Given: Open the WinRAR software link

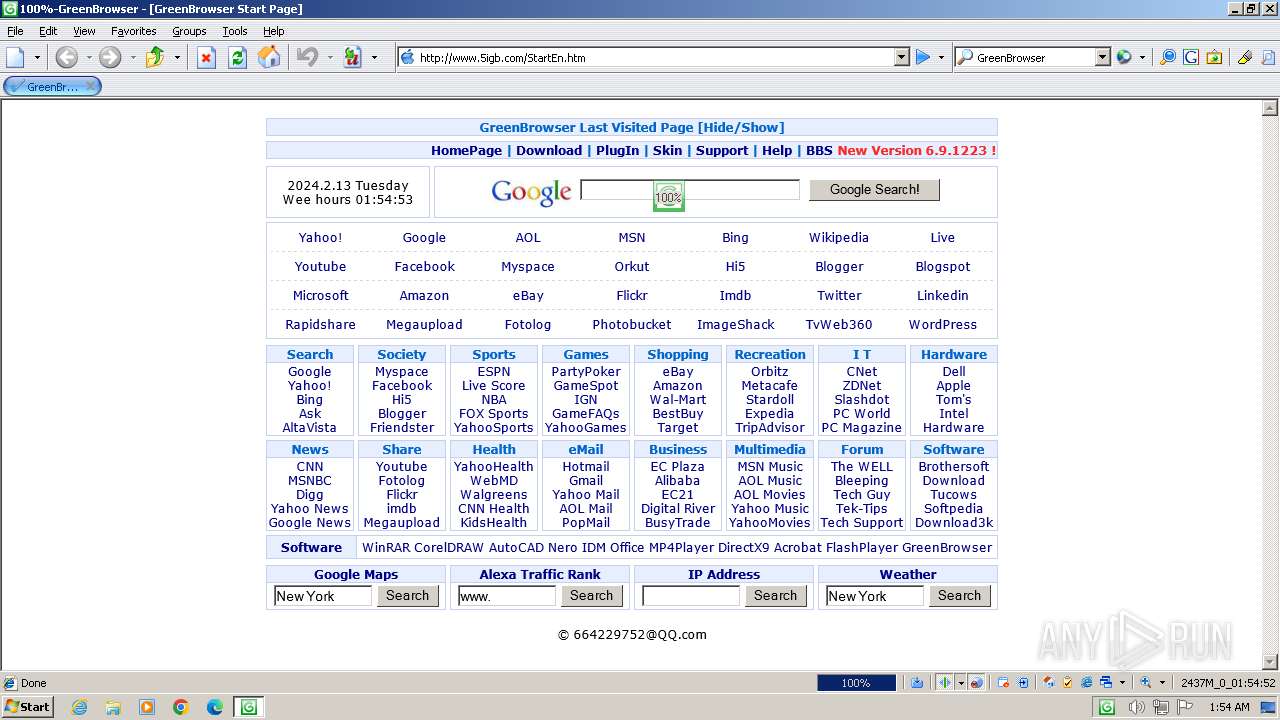Looking at the screenshot, I should tap(386, 548).
